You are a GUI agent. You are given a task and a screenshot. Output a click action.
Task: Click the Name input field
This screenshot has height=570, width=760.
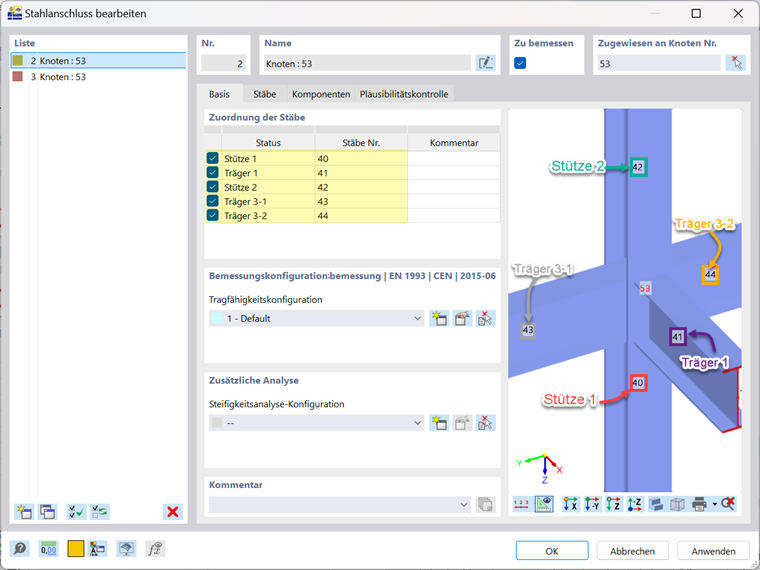(x=367, y=63)
